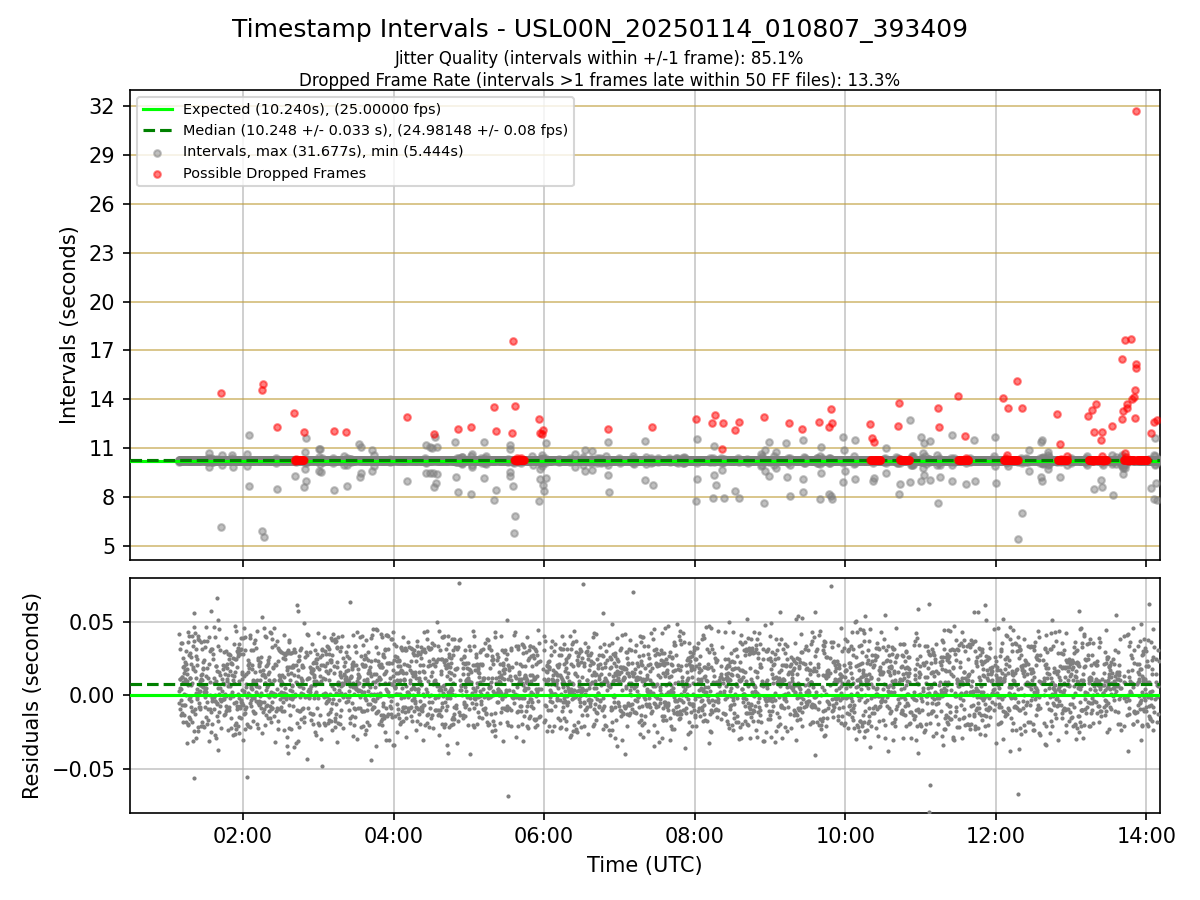Click the 12:00 x-axis tick label
This screenshot has width=1200, height=900.
996,835
